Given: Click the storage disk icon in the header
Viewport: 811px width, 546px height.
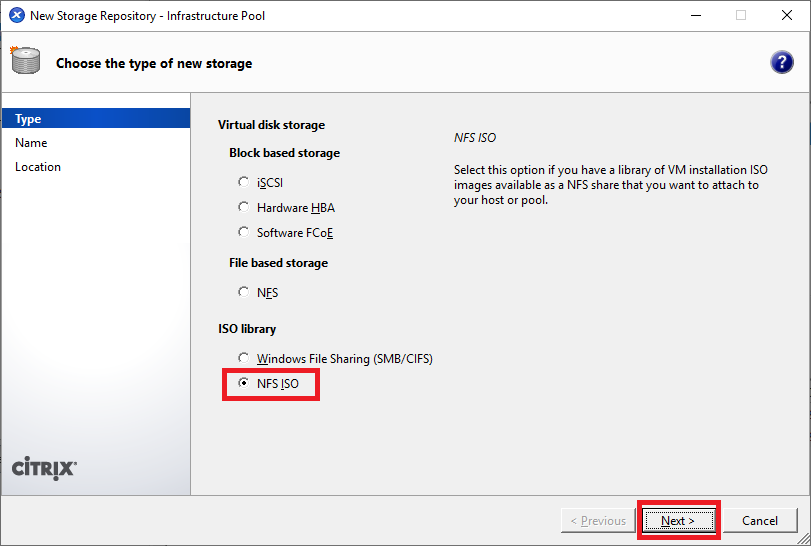Looking at the screenshot, I should point(24,61).
